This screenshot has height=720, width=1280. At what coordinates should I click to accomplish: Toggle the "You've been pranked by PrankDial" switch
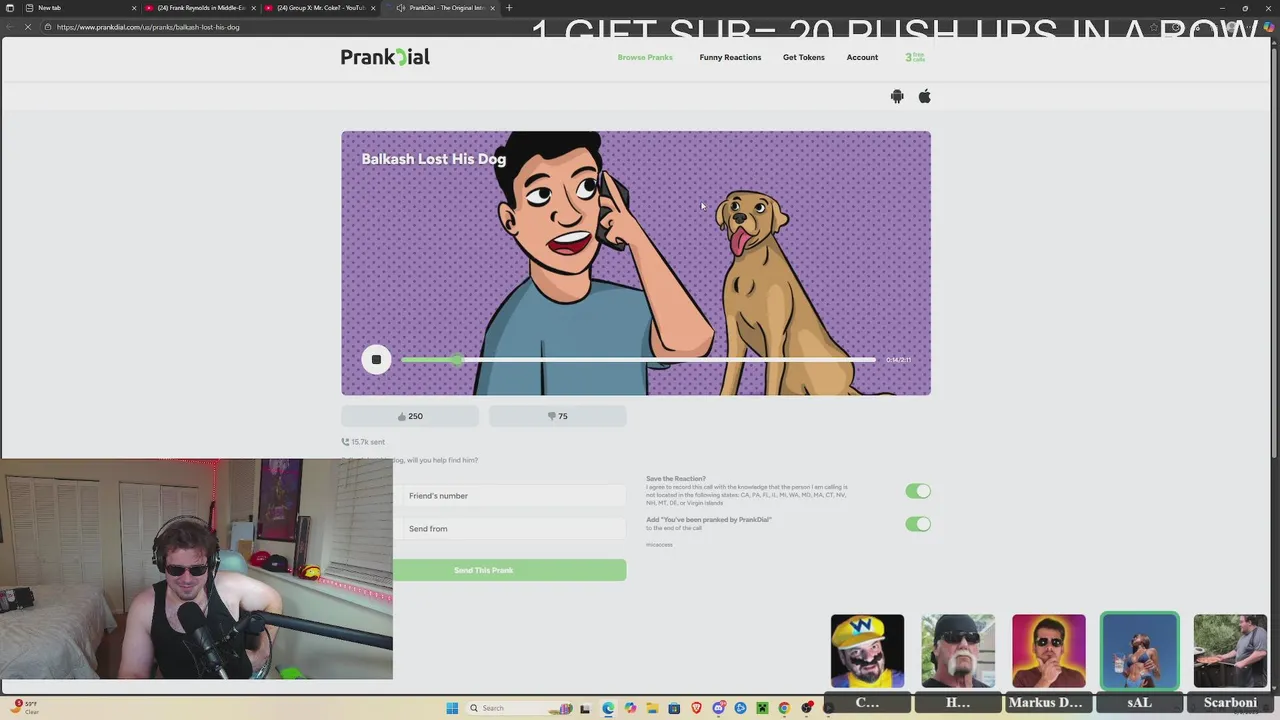point(918,524)
